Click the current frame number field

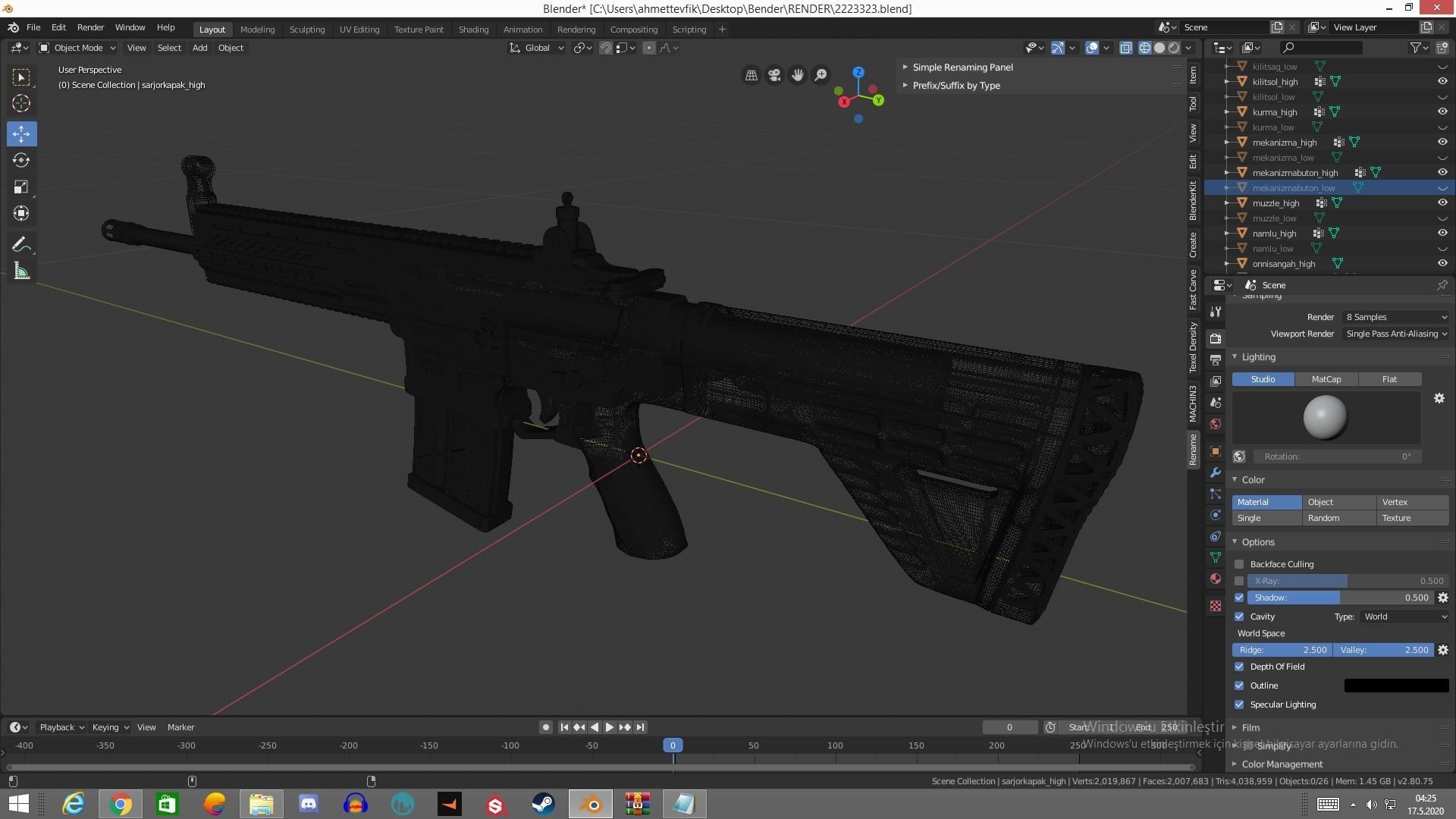1009,727
